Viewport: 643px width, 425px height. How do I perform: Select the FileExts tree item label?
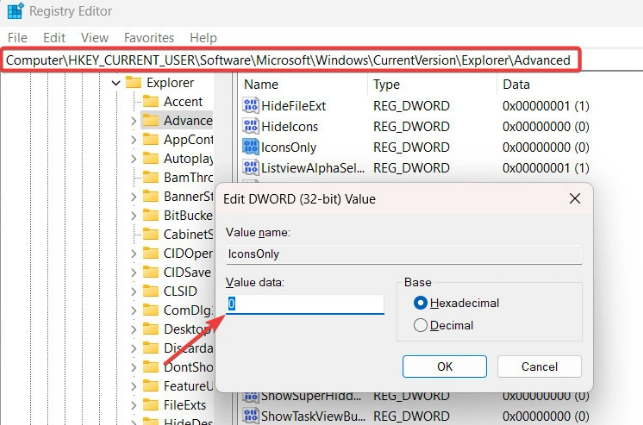tap(185, 405)
